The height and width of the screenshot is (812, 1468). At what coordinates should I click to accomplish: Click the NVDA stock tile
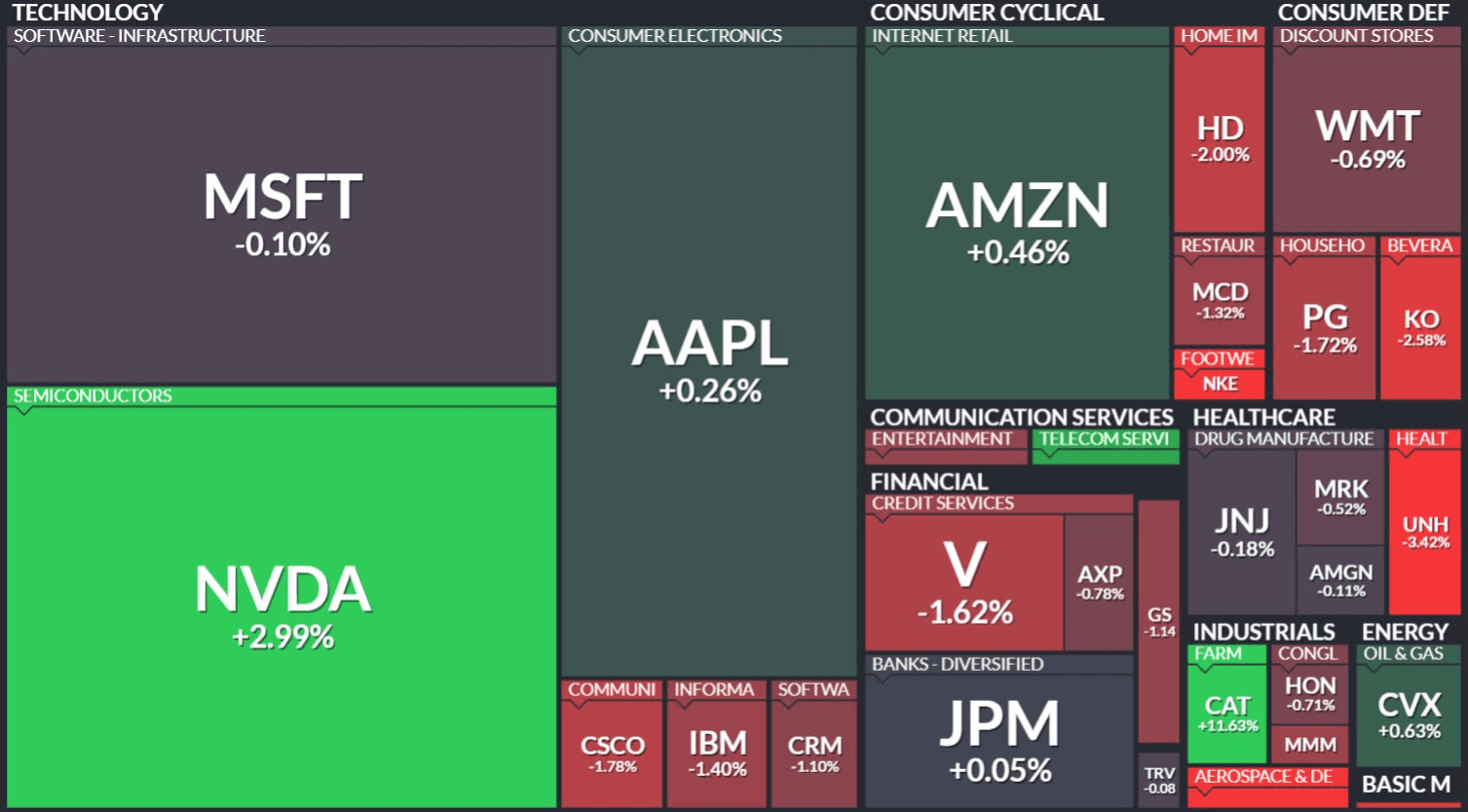[x=282, y=606]
